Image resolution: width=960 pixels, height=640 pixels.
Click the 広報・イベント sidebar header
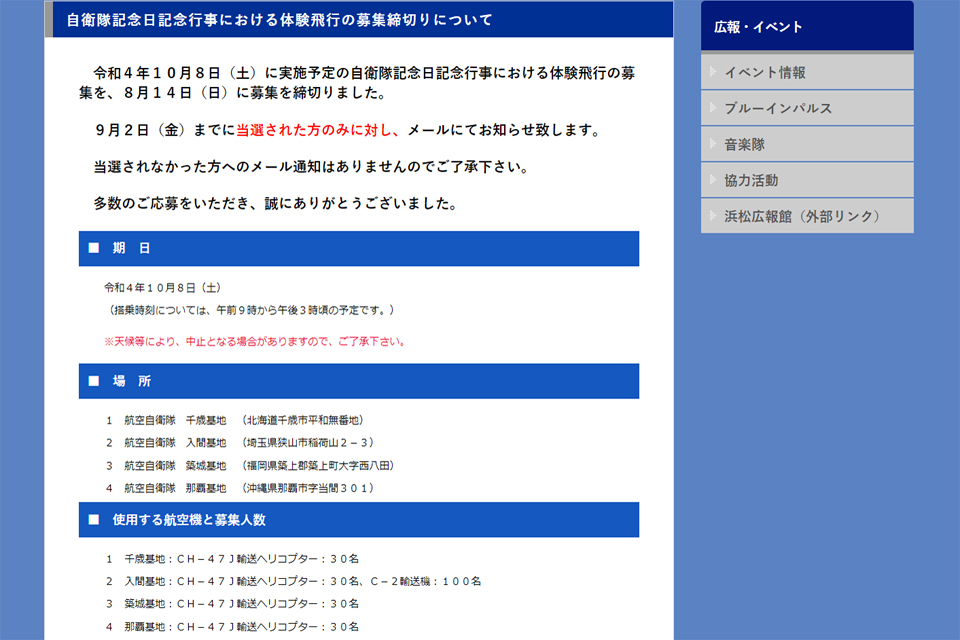(x=807, y=26)
